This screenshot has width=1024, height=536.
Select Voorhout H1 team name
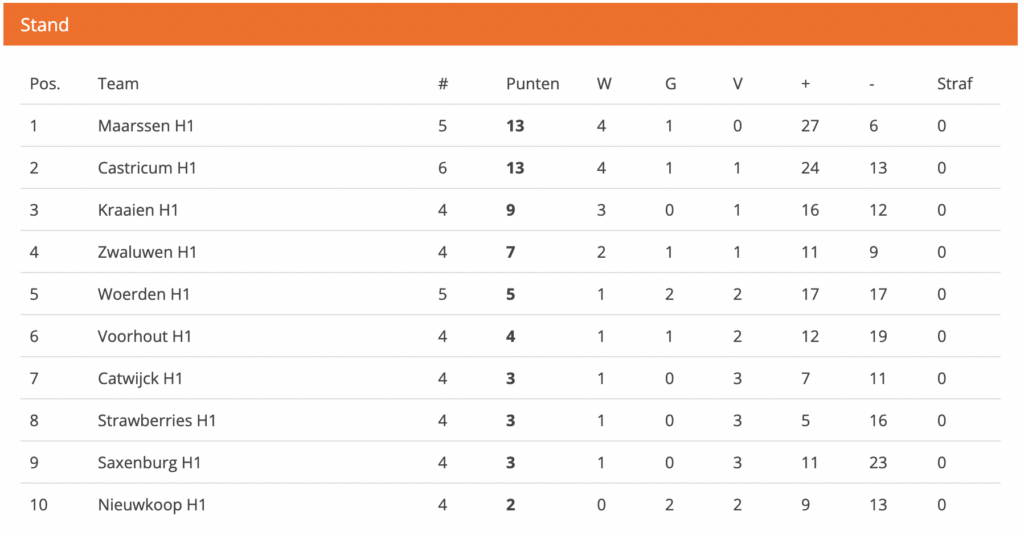[x=144, y=336]
